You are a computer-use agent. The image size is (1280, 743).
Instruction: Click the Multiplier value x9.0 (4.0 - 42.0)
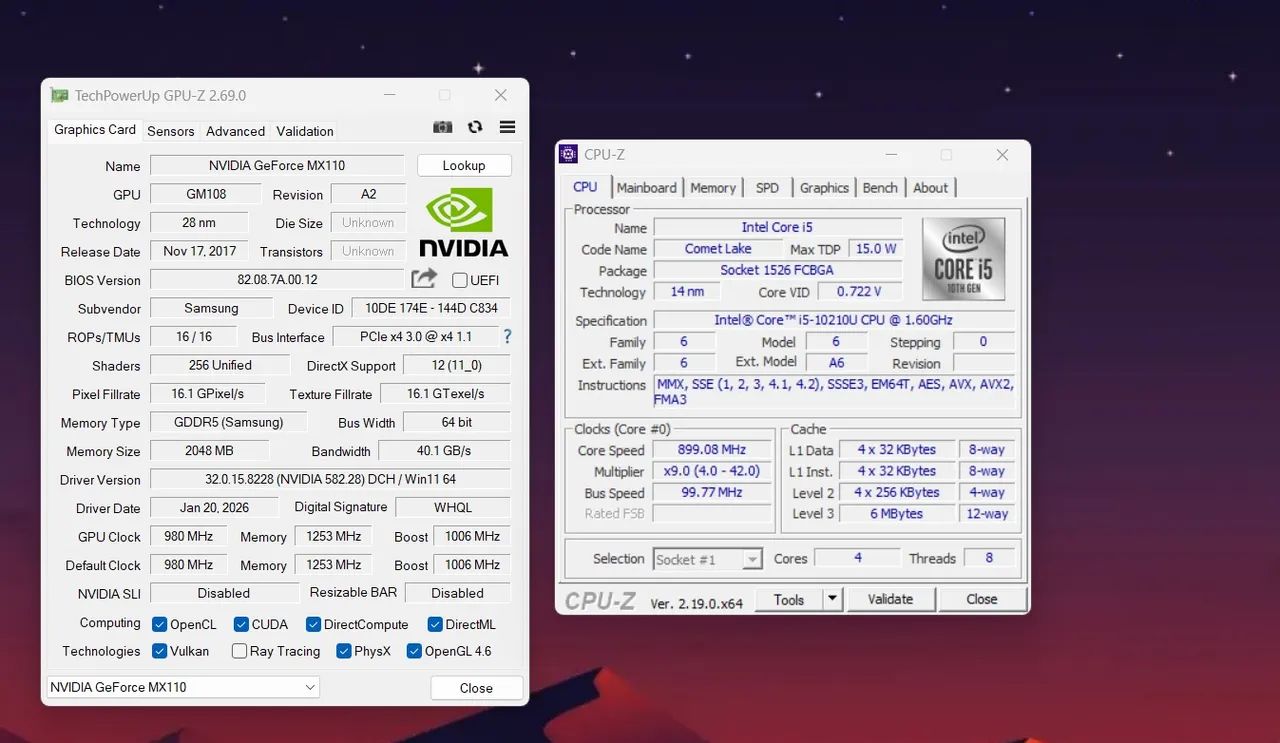tap(712, 471)
